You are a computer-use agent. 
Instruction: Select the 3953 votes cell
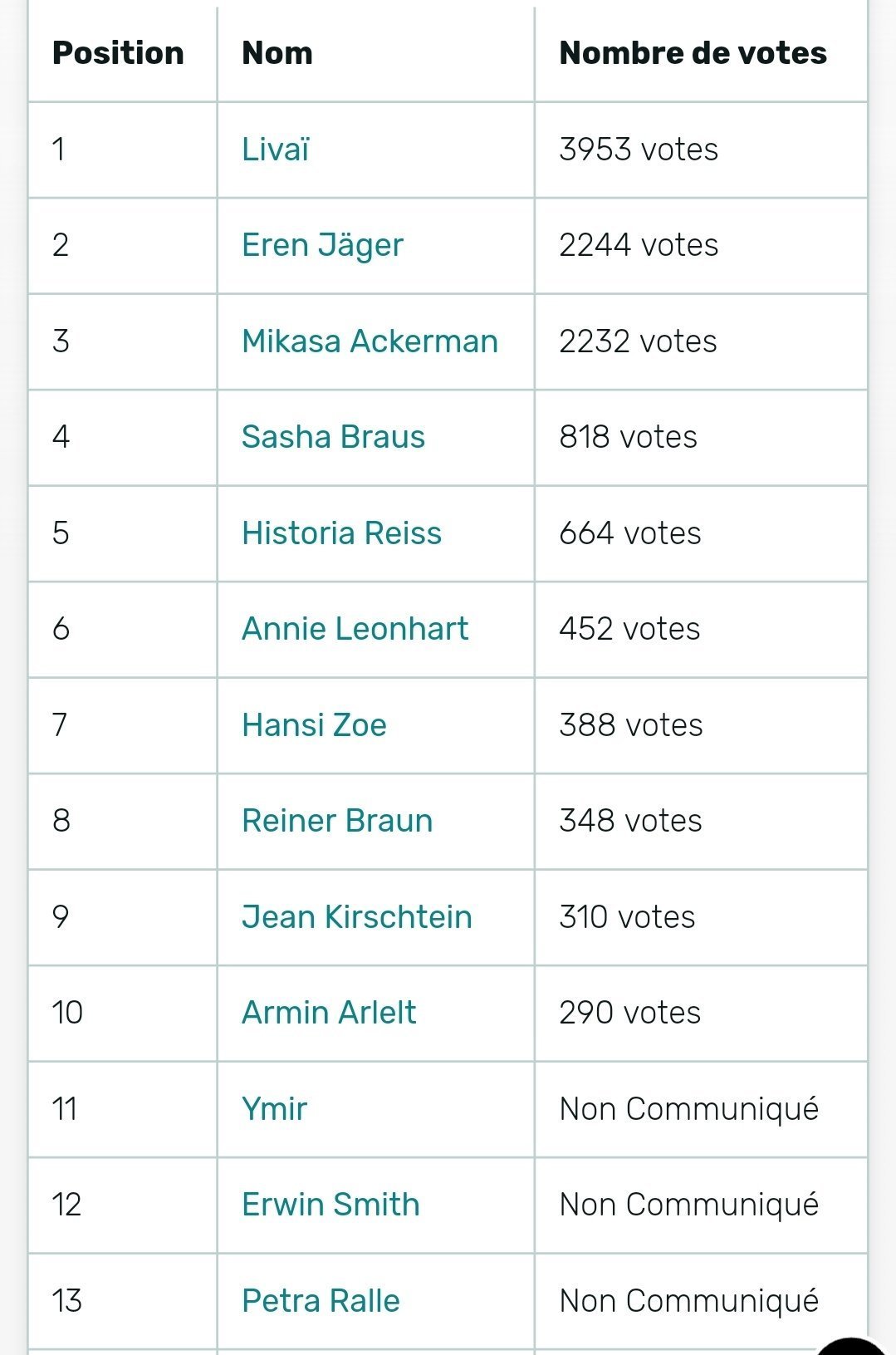(701, 150)
